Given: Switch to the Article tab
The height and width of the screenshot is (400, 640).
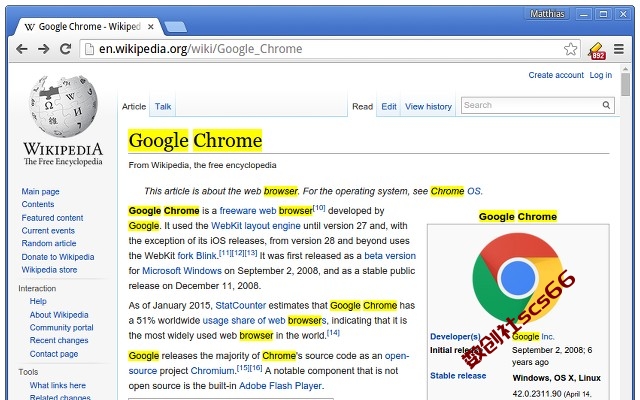Looking at the screenshot, I should click(x=134, y=107).
